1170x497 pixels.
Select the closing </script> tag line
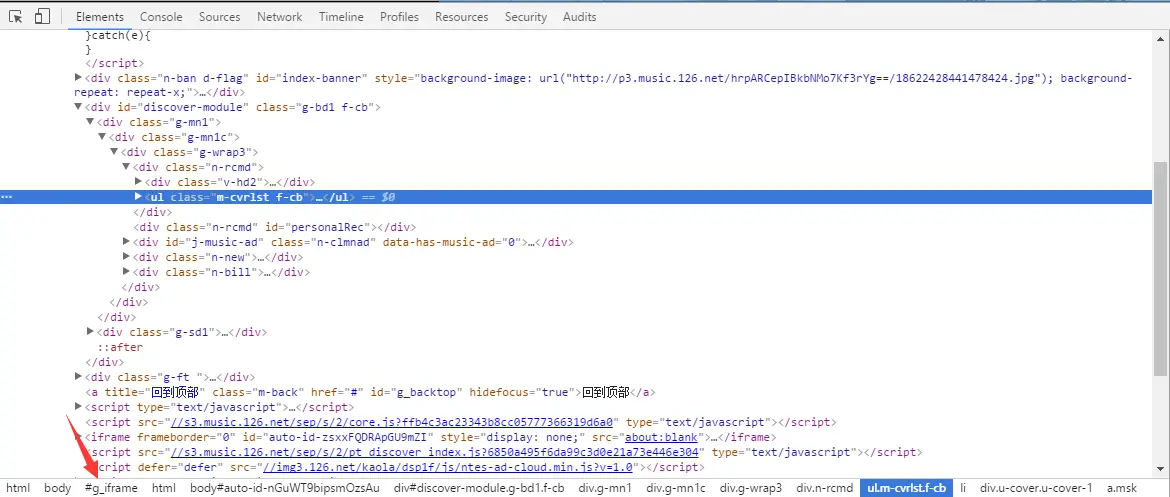[115, 63]
